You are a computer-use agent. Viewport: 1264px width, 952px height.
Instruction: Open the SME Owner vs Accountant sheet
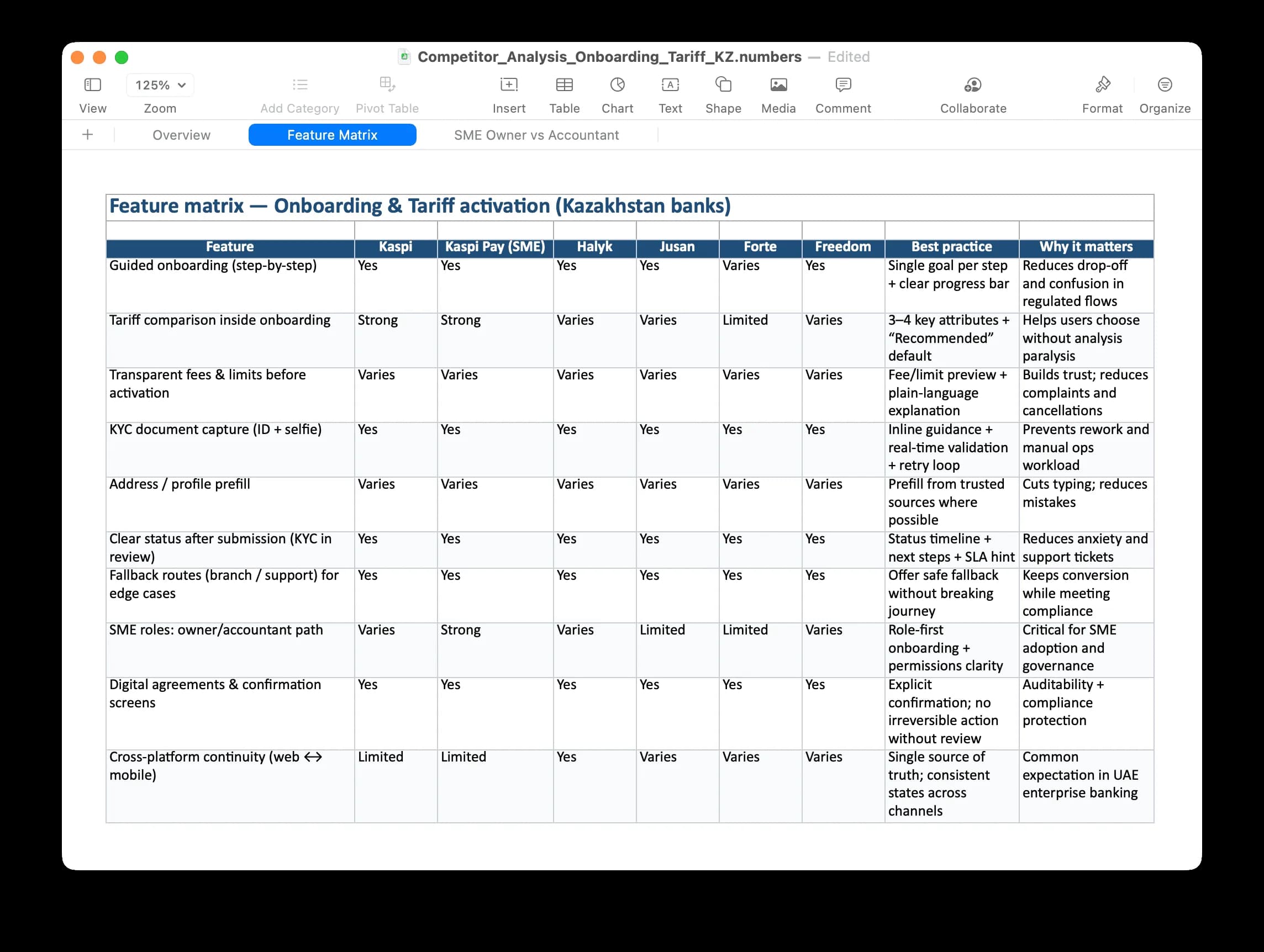pos(536,135)
